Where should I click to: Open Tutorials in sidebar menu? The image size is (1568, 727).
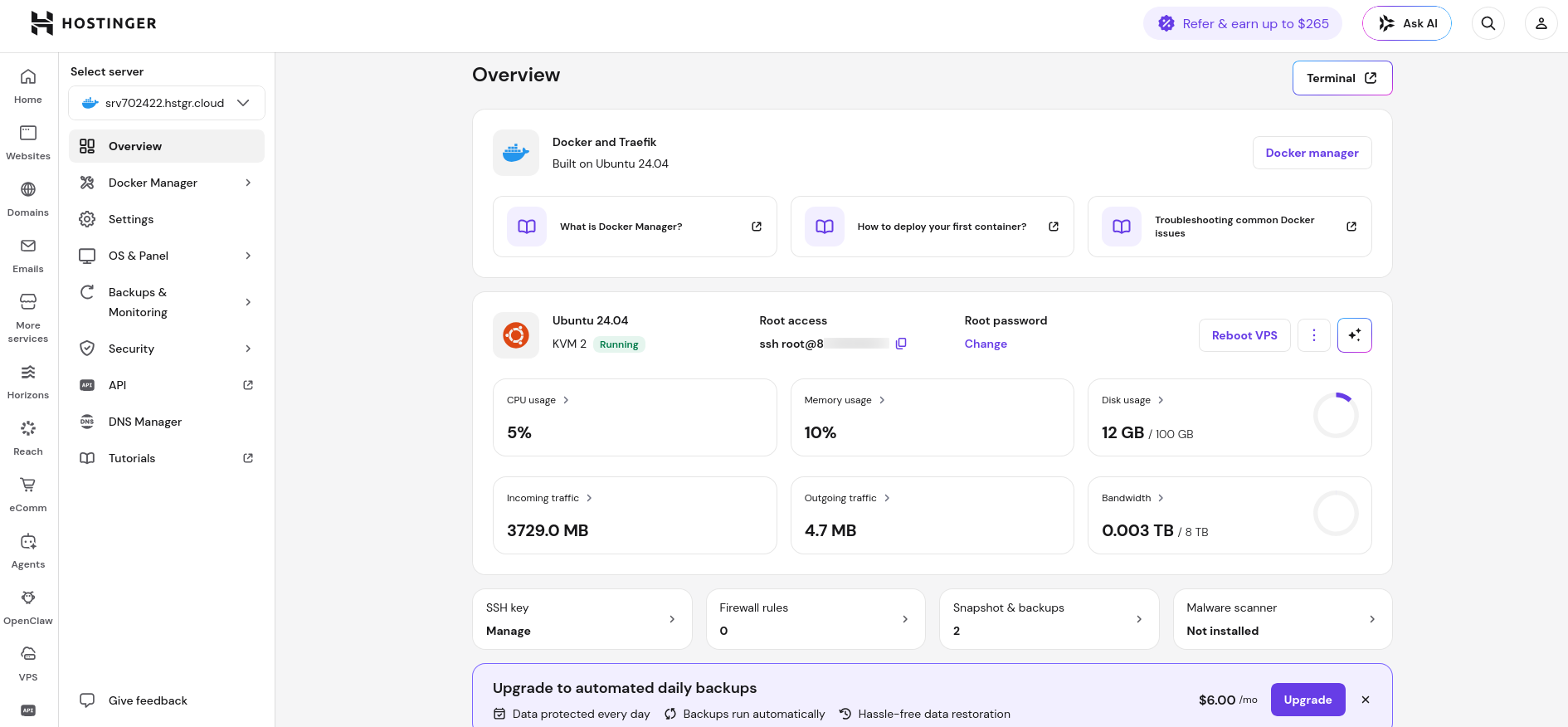click(167, 458)
